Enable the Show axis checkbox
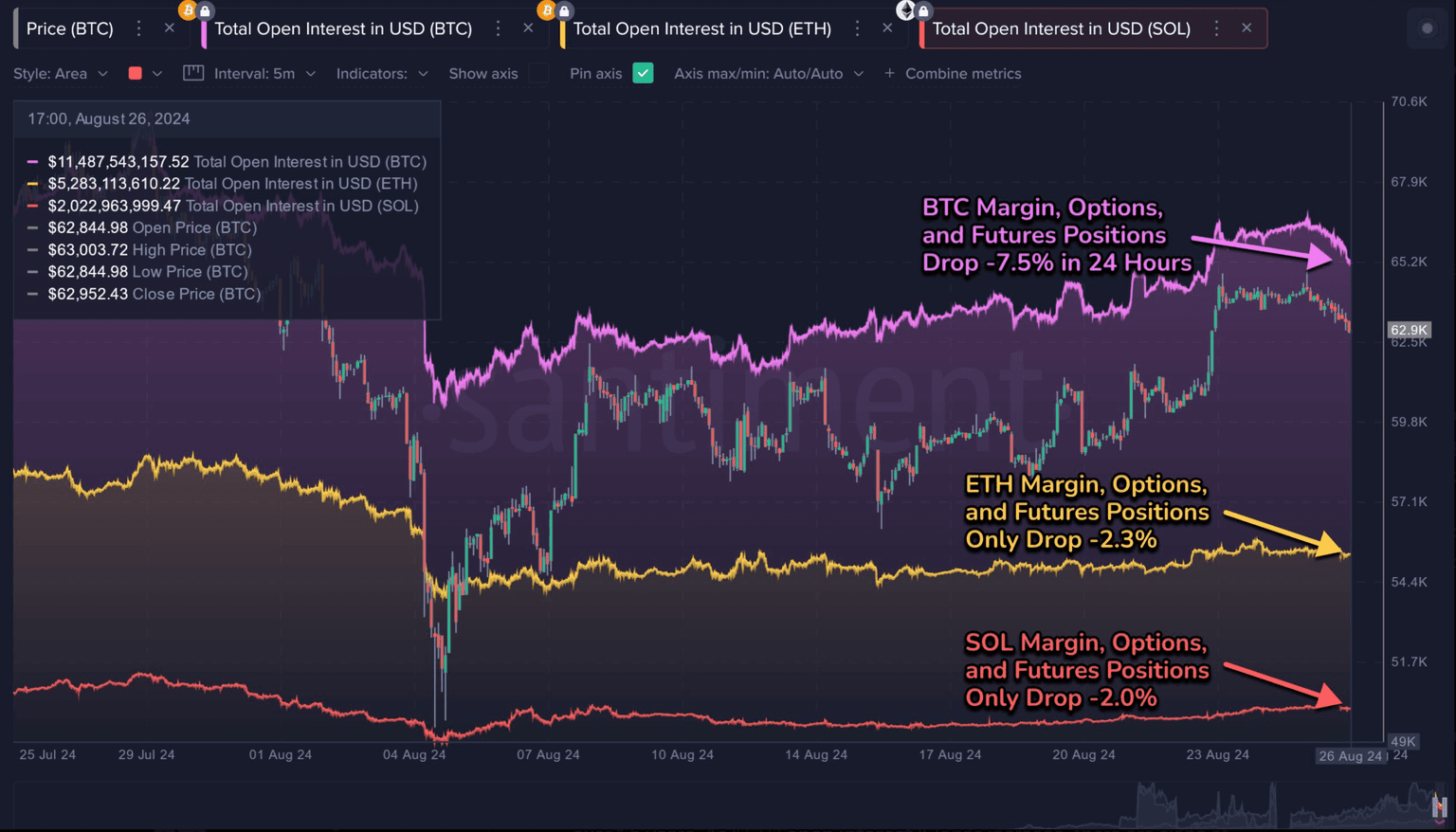Screen dimensions: 1456x832 click(538, 73)
